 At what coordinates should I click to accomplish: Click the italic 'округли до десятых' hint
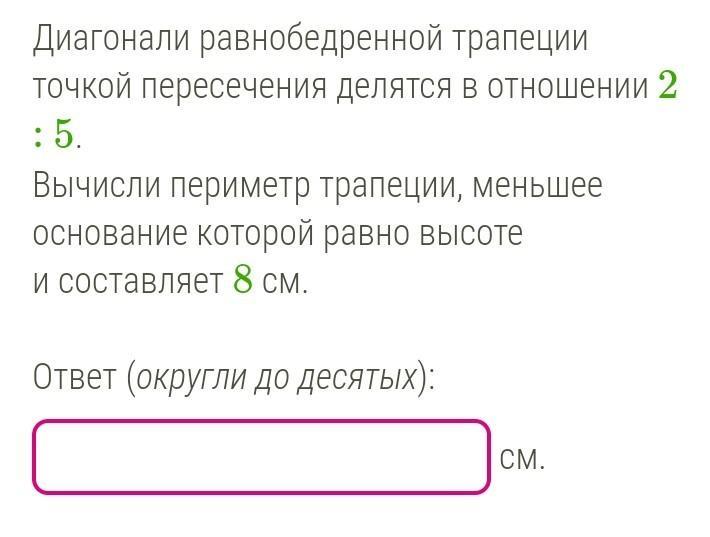pos(276,378)
